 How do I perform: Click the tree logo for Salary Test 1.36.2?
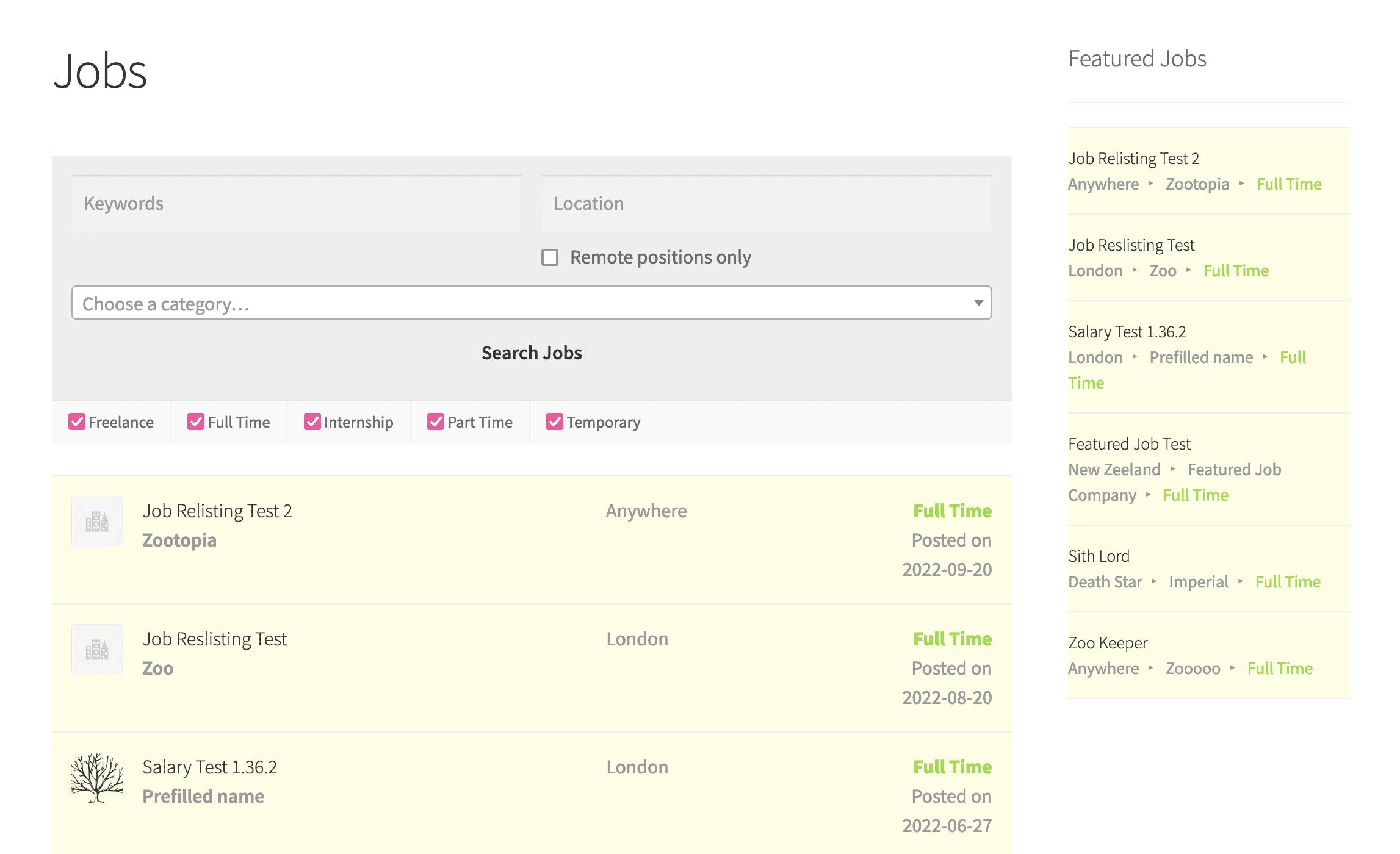point(97,778)
